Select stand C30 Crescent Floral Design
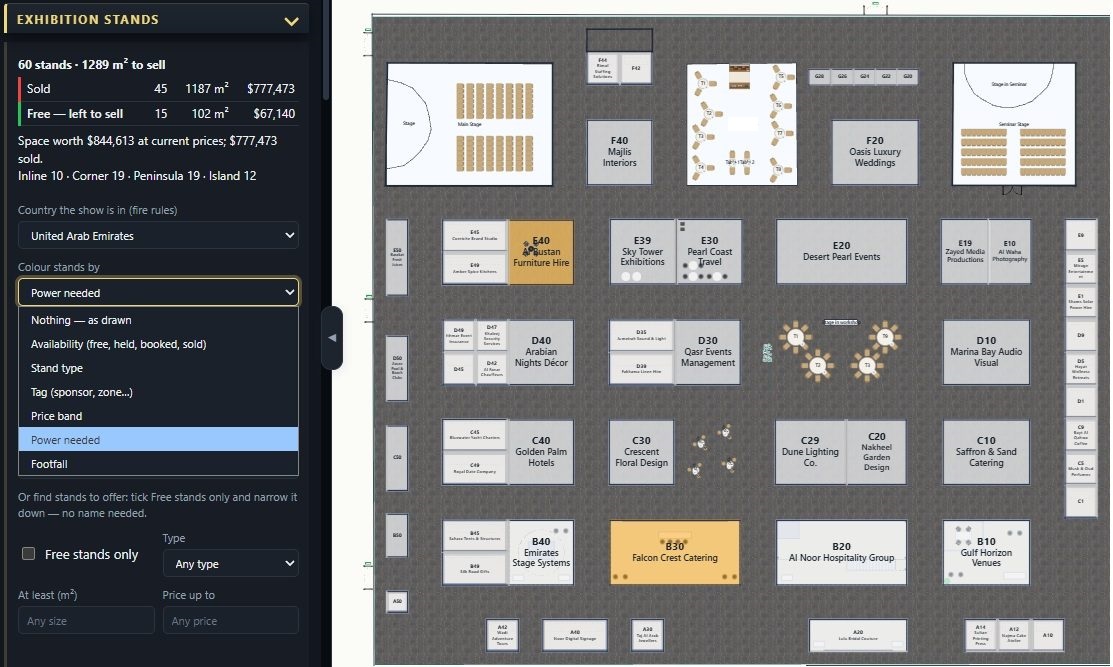Viewport: 1113px width, 667px height. click(641, 452)
